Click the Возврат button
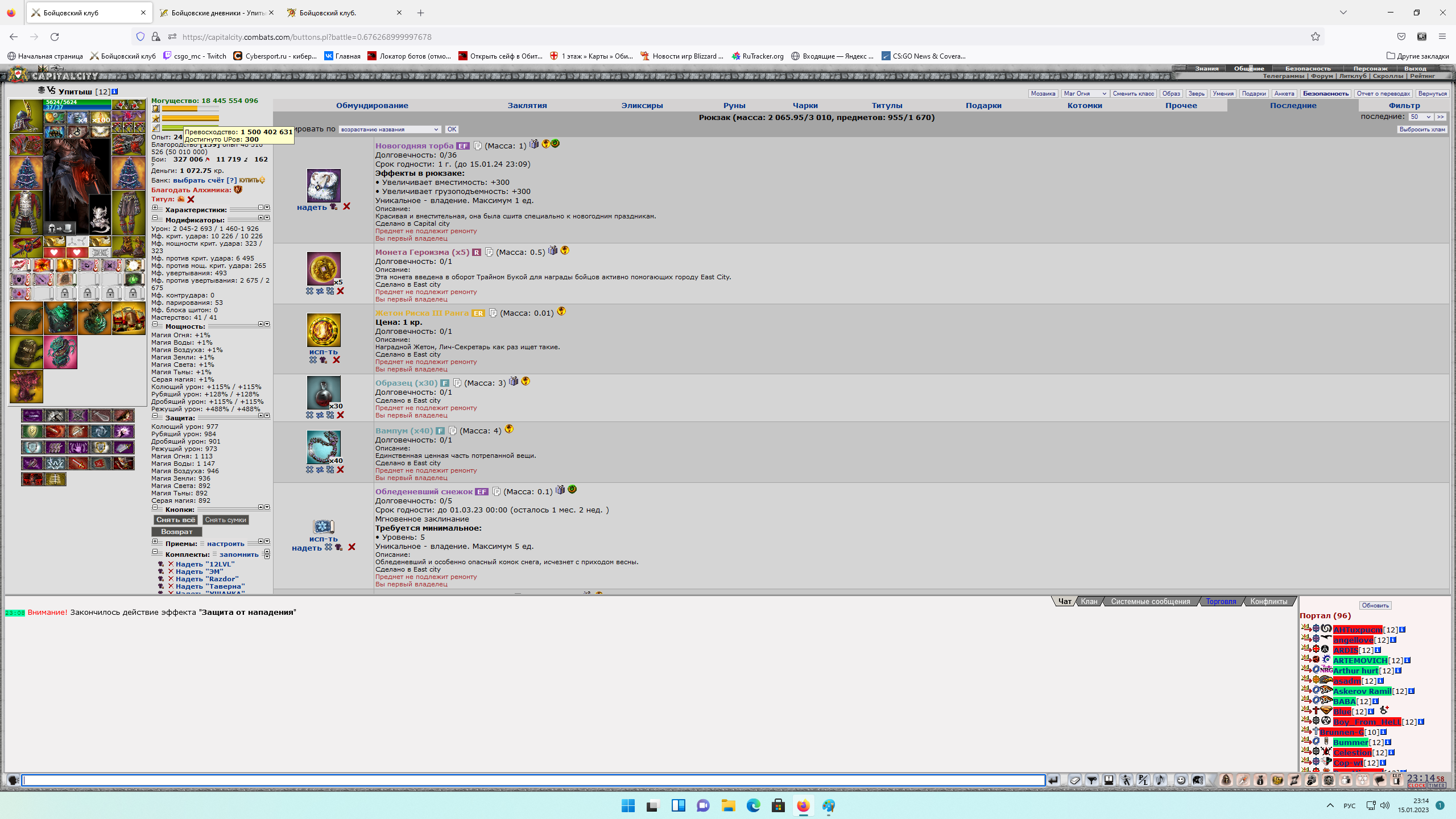Screen dimensions: 1456x819 click(x=176, y=532)
